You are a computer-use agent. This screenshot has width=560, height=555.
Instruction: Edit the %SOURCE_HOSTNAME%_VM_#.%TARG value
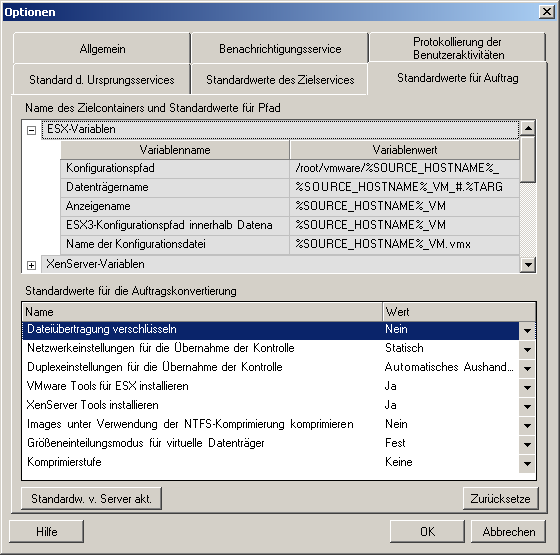pyautogui.click(x=405, y=187)
